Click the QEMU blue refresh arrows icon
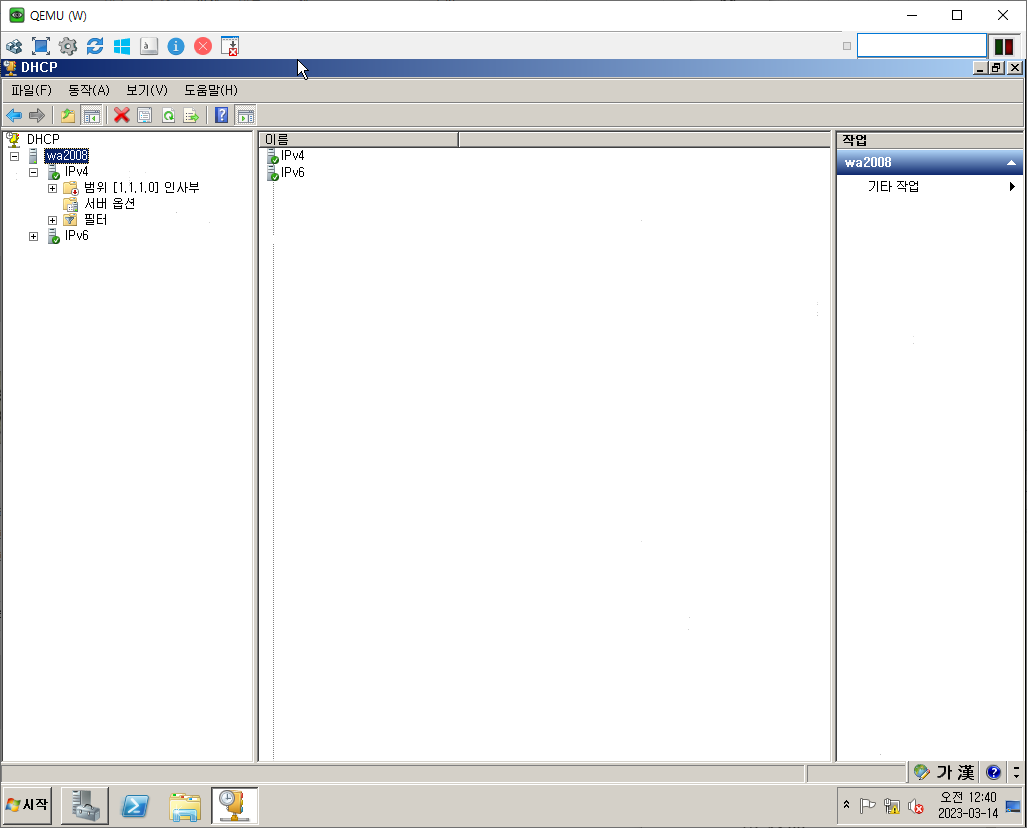The image size is (1027, 828). point(95,47)
